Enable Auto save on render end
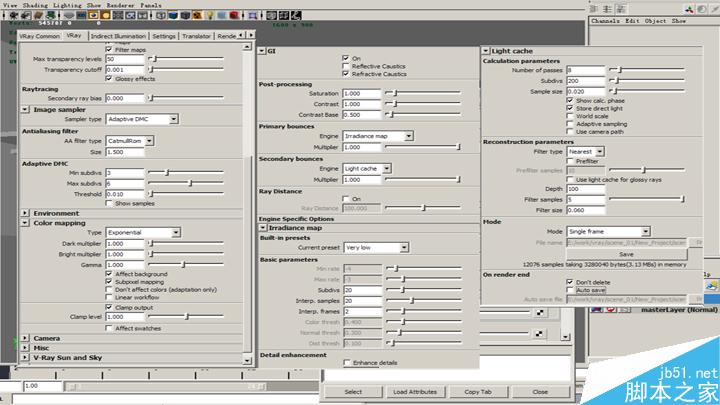The height and width of the screenshot is (405, 720). coord(570,290)
